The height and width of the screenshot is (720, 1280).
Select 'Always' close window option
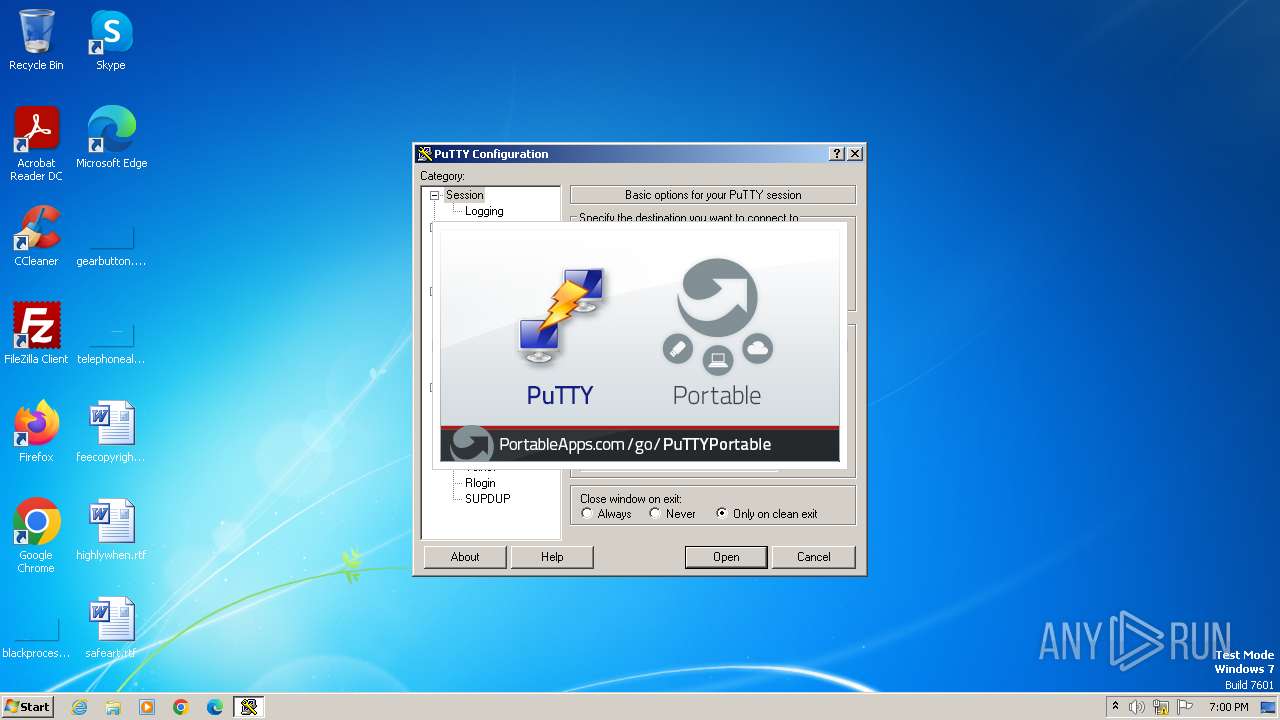coord(606,514)
